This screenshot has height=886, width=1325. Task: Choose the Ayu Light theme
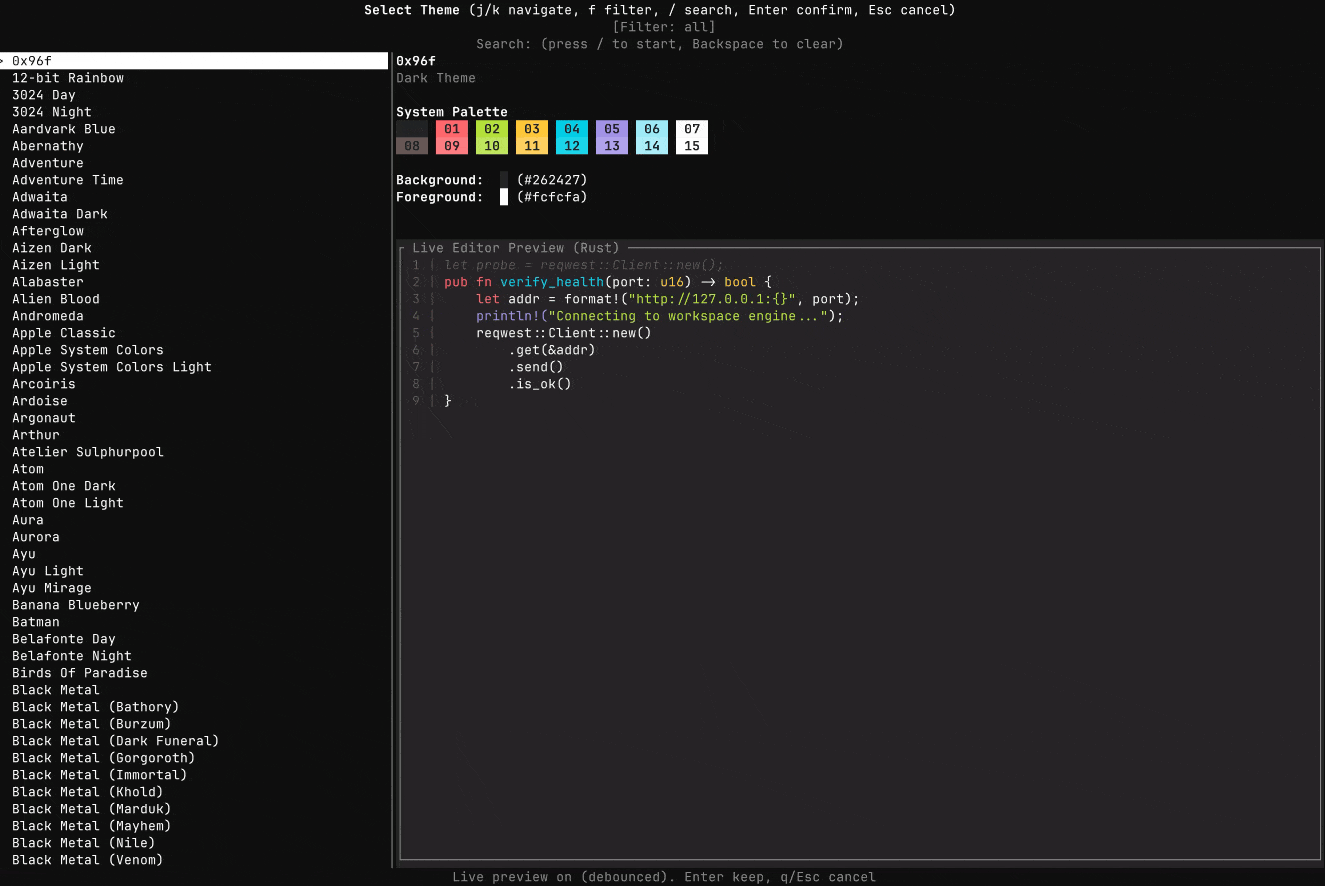tap(48, 571)
